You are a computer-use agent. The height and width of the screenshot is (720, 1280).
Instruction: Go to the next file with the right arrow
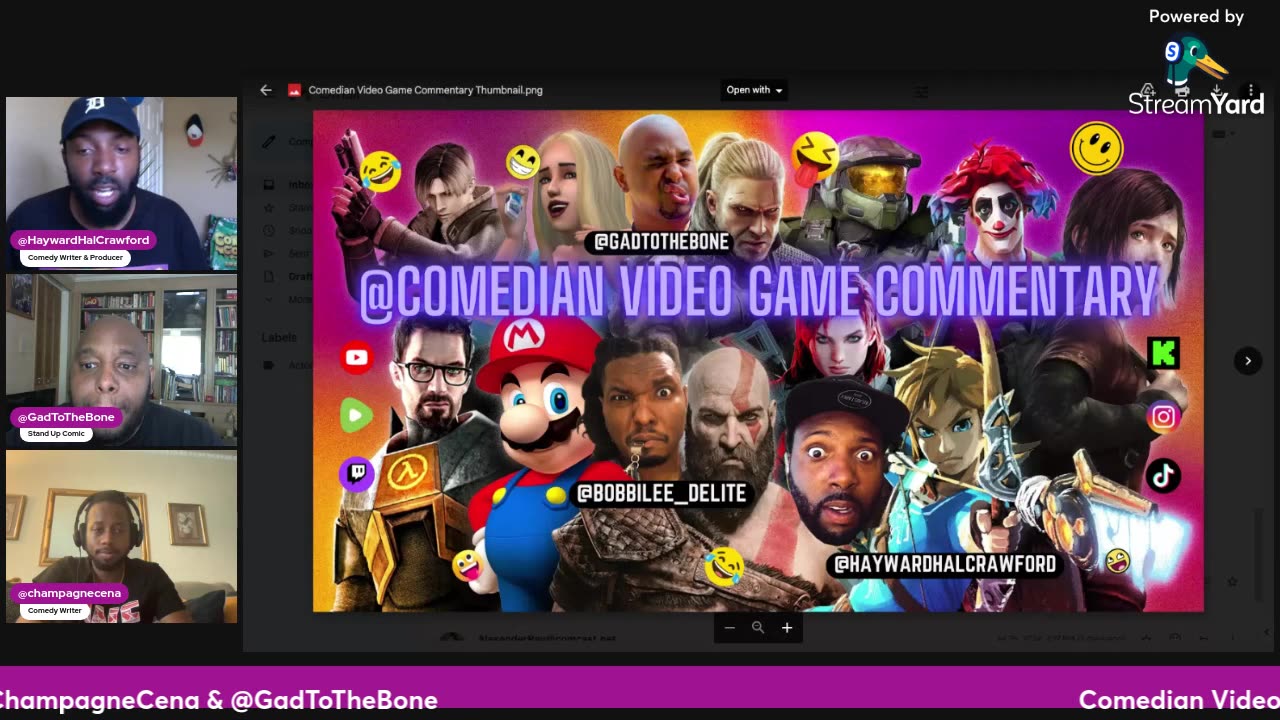click(1247, 361)
